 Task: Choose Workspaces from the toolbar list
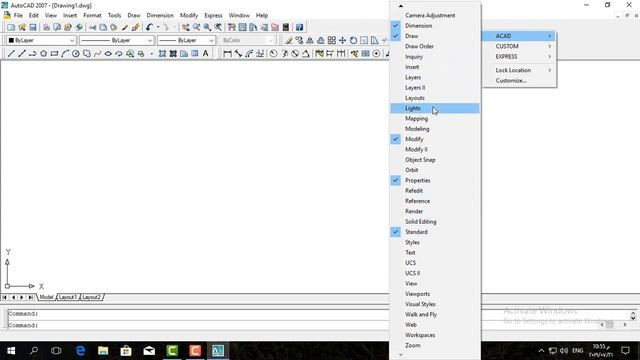tap(435, 335)
